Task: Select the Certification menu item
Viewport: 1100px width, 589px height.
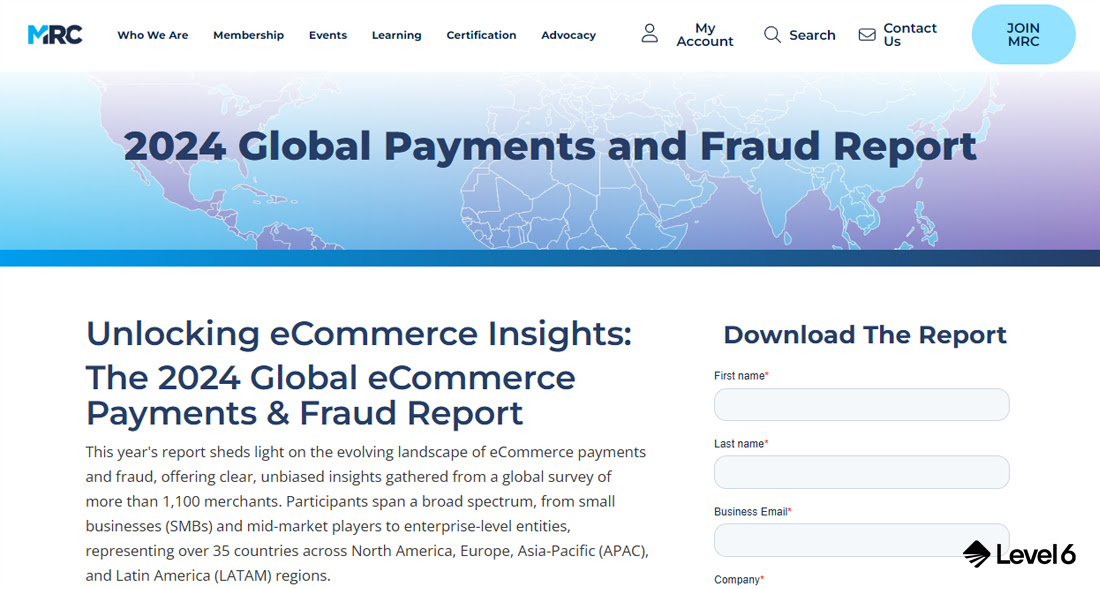Action: 481,35
